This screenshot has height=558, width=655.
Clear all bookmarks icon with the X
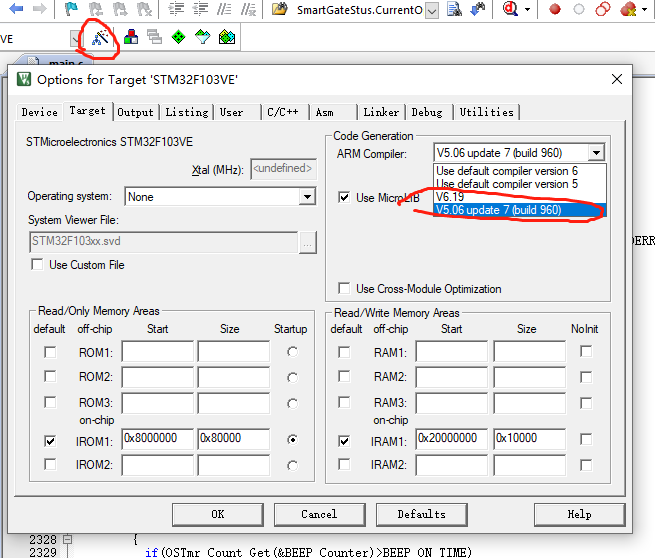[x=144, y=9]
